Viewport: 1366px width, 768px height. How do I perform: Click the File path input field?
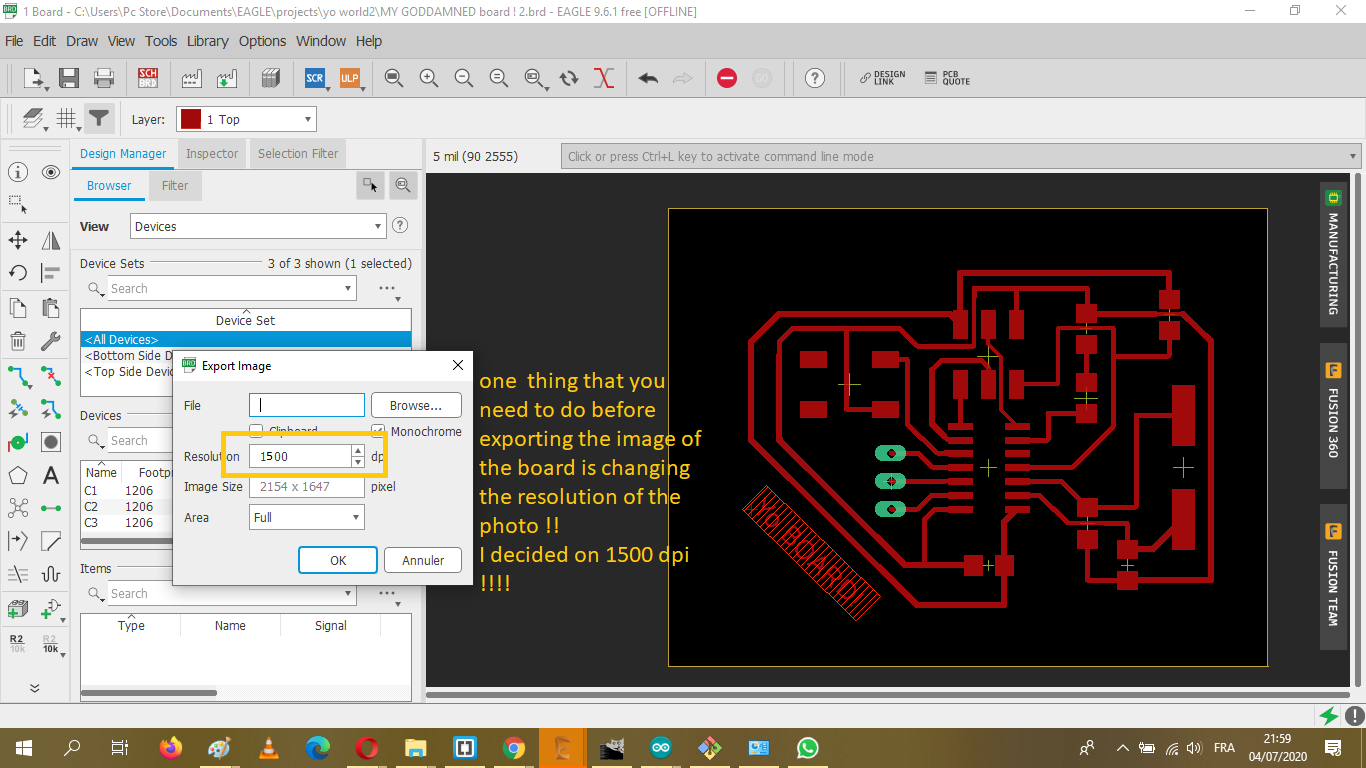307,405
